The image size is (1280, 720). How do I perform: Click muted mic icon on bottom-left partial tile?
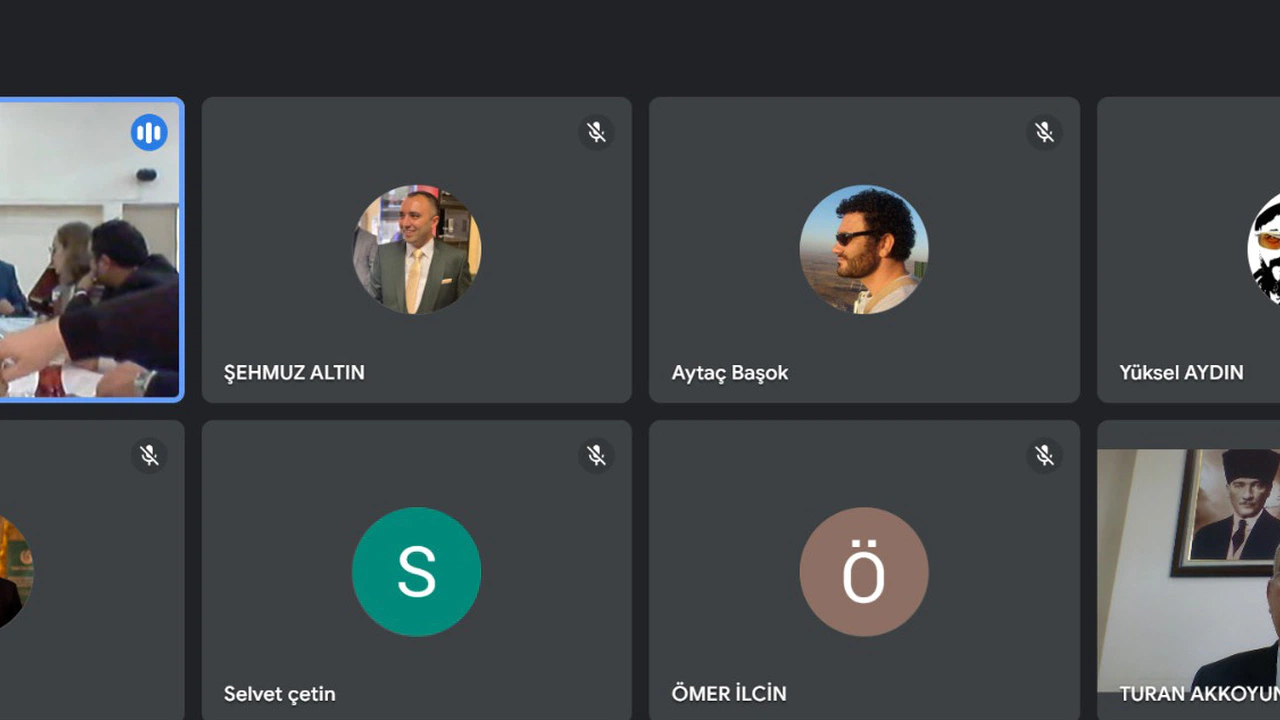[149, 456]
